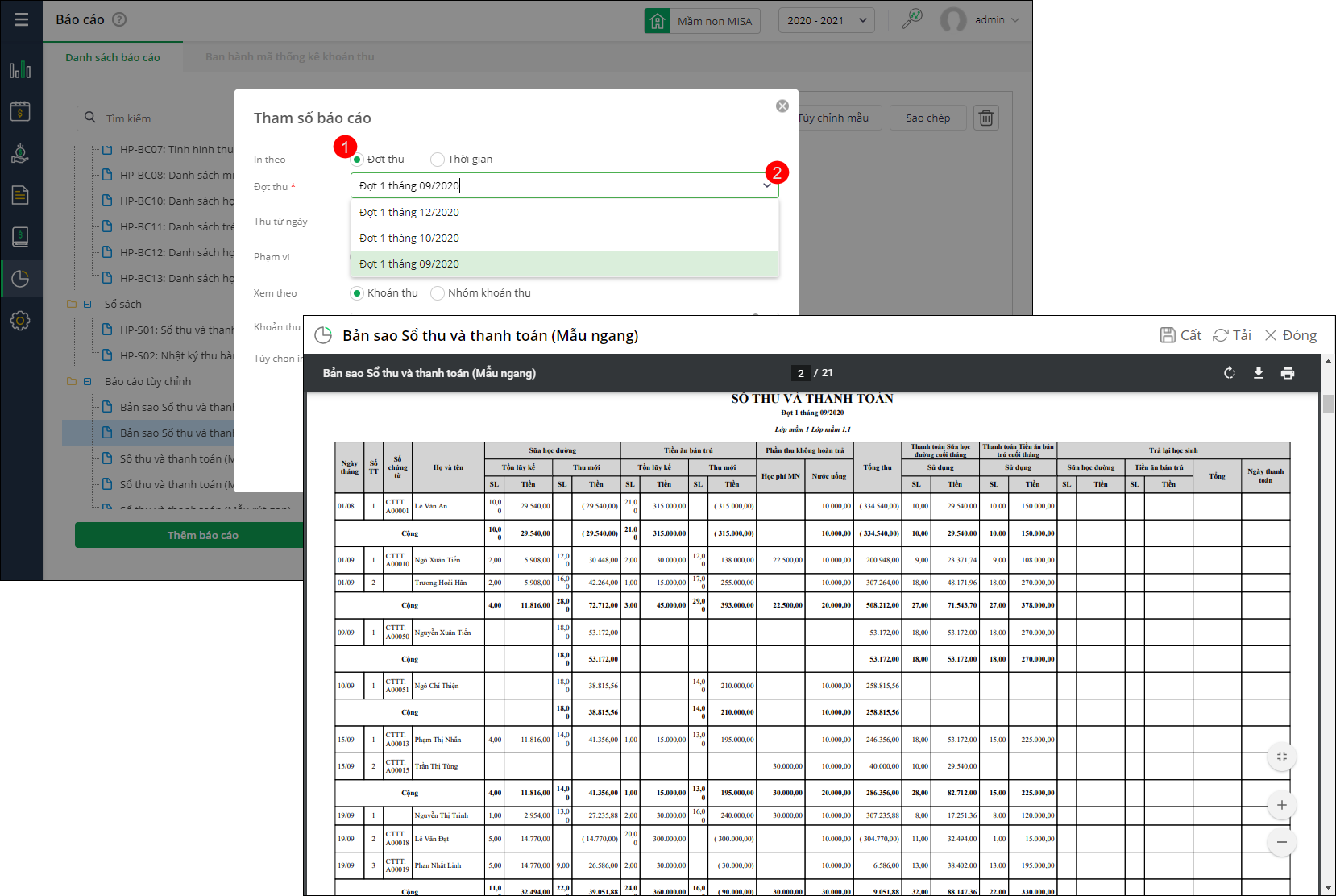Choose highlighted Đợt 1 tháng 09/2020 option
Image resolution: width=1336 pixels, height=896 pixels.
pos(565,264)
